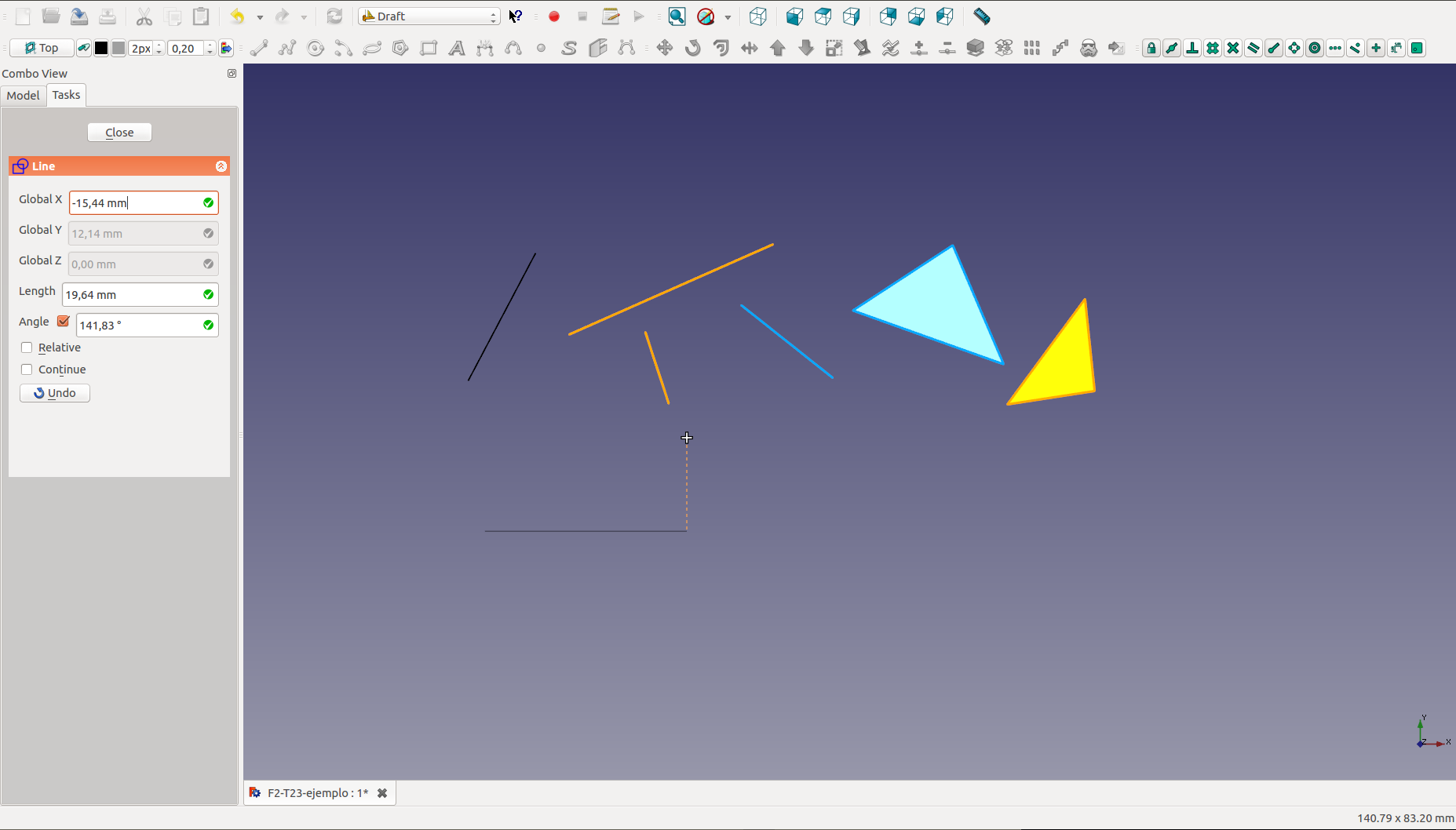Click the Measure distance ruler icon
Image resolution: width=1456 pixels, height=830 pixels.
[981, 16]
